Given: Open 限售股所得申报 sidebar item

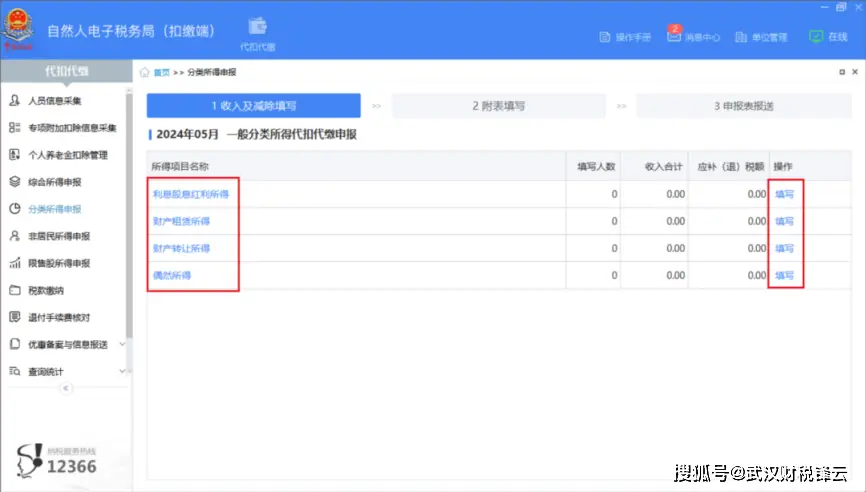Looking at the screenshot, I should point(58,263).
